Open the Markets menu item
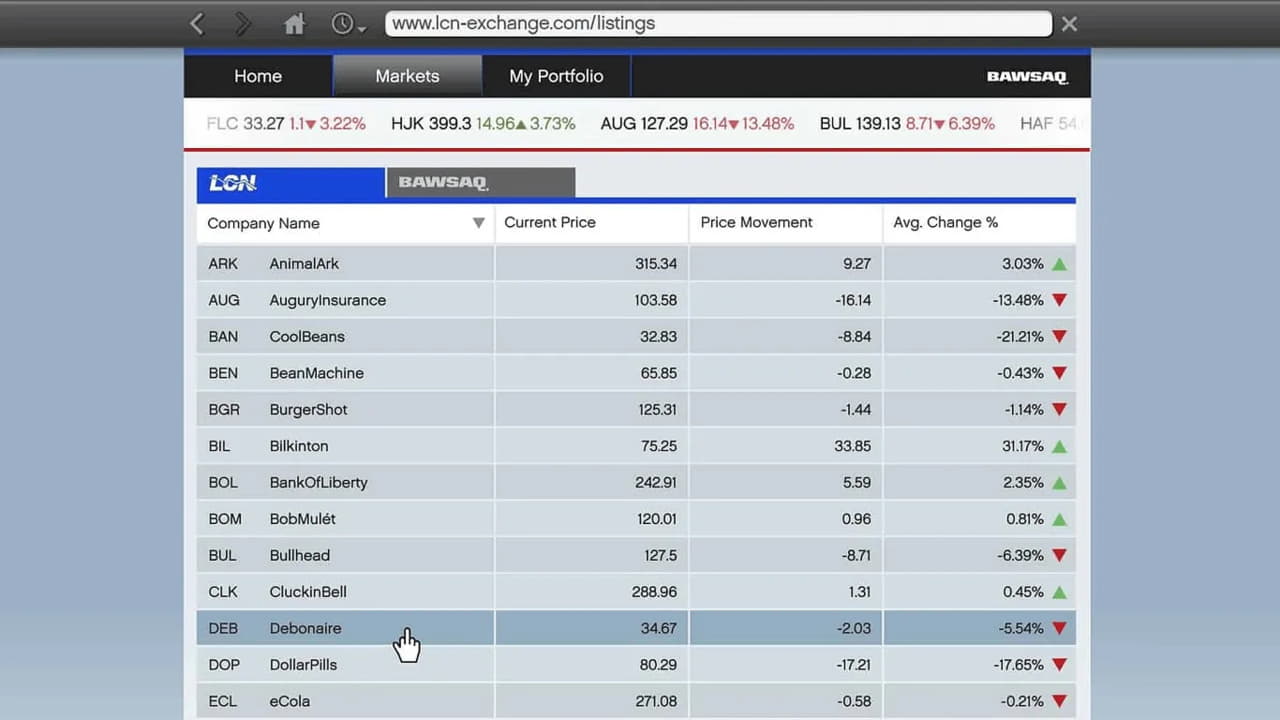The width and height of the screenshot is (1280, 720). 407,76
